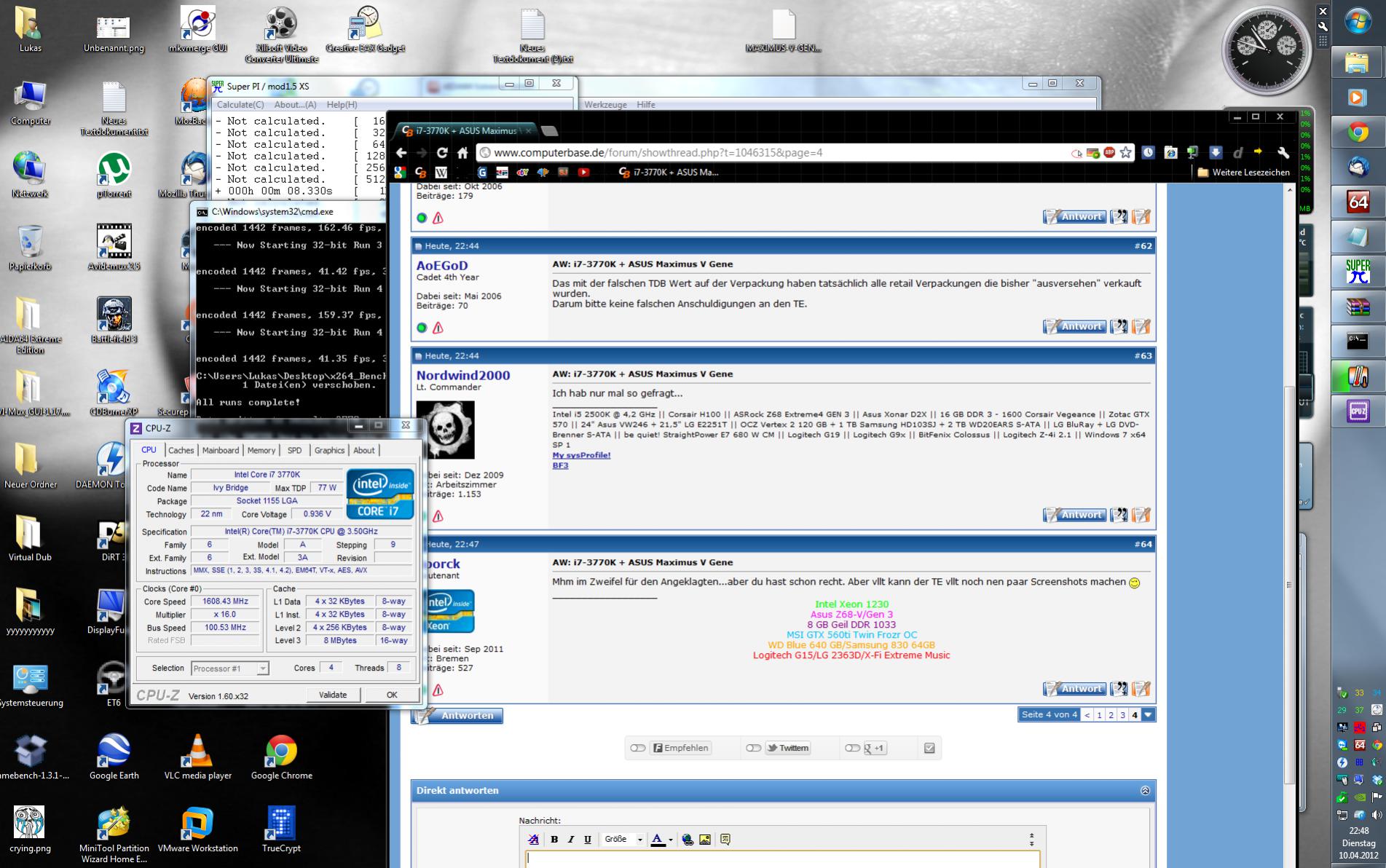
Task: Click Chrome back arrow
Action: [x=401, y=153]
